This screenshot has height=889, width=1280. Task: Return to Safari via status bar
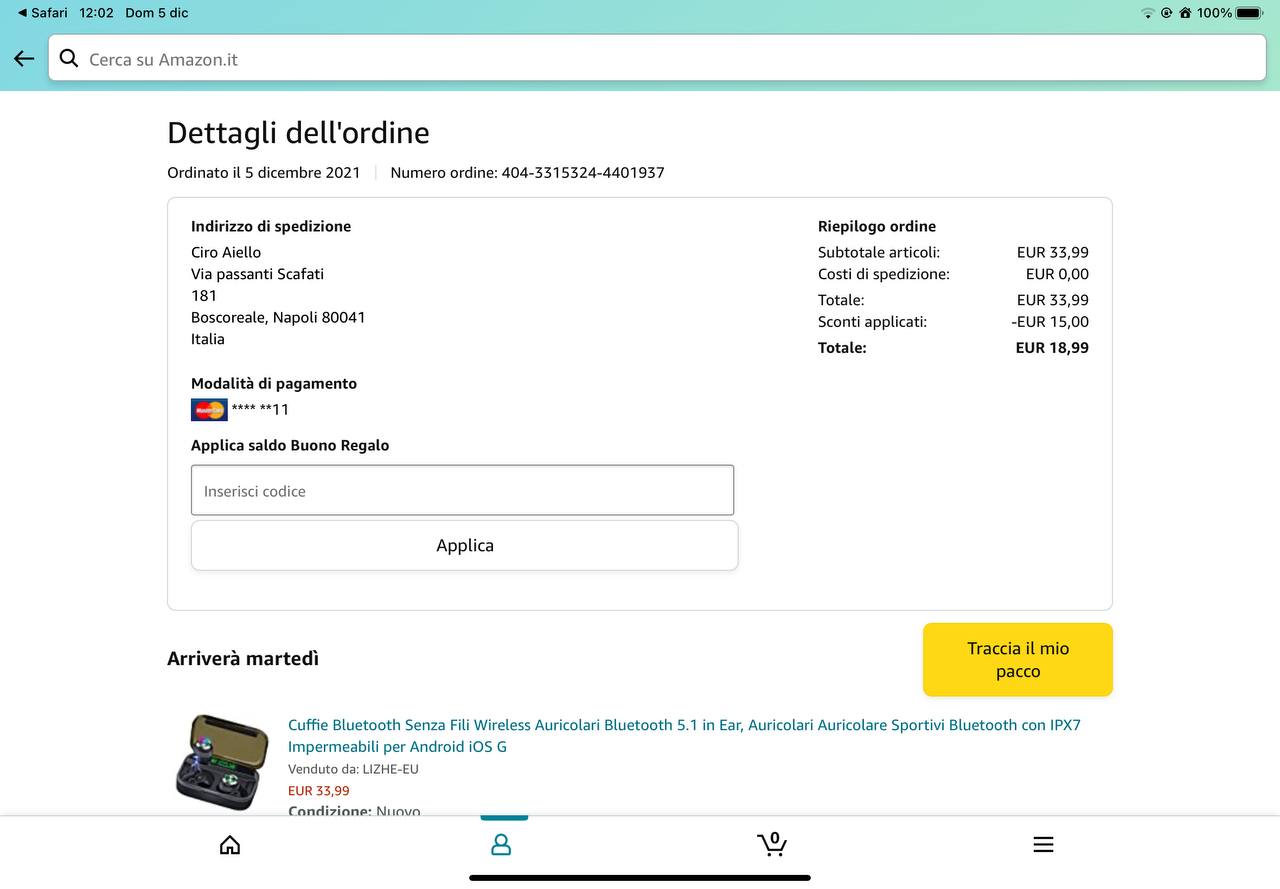[x=42, y=13]
